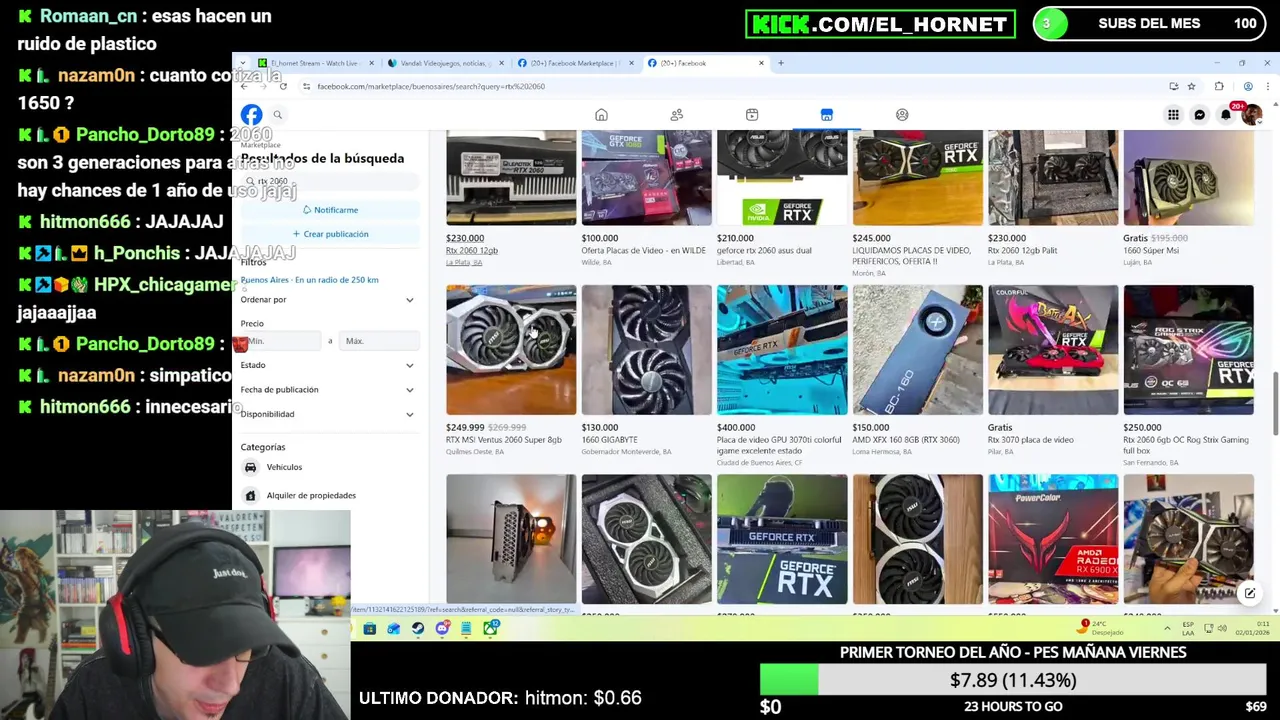Open the PowerColor Radeon RX 6900 XT photo
This screenshot has height=720, width=1280.
coord(1053,539)
